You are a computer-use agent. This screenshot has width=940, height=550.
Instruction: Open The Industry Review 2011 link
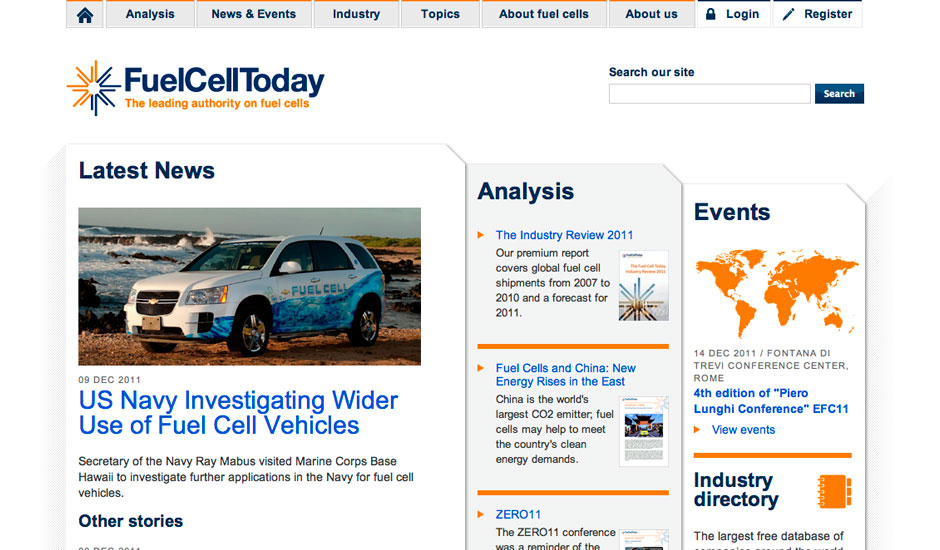564,235
